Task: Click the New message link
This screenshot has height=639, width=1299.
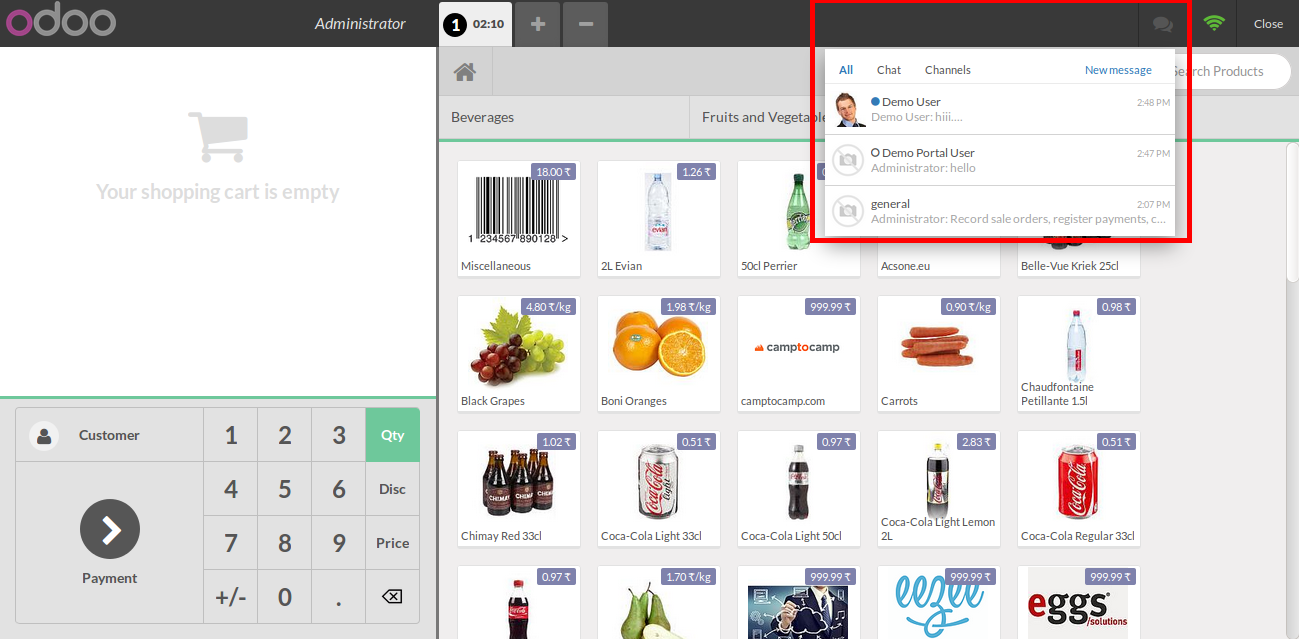Action: (1118, 70)
